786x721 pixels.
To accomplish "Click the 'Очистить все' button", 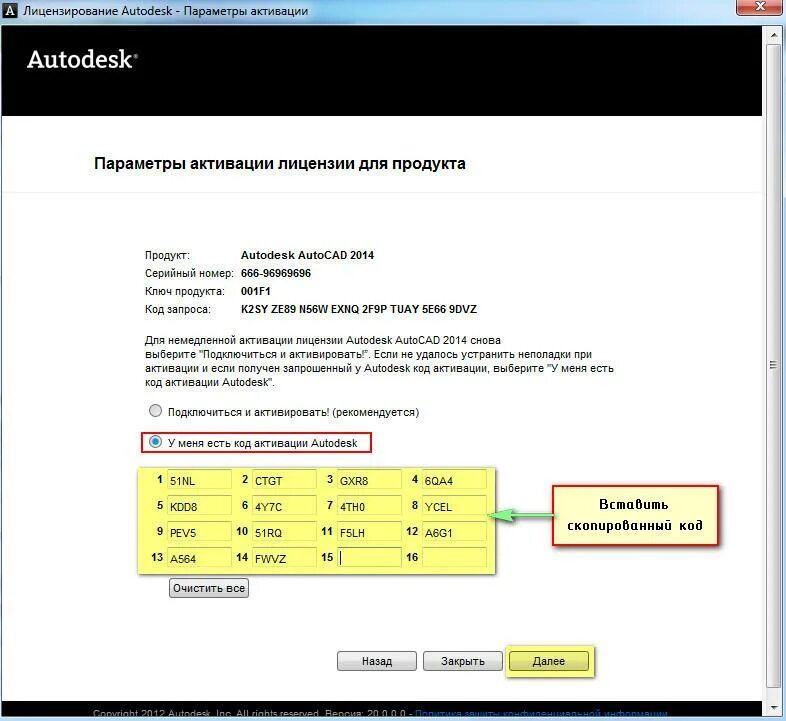I will [x=209, y=588].
